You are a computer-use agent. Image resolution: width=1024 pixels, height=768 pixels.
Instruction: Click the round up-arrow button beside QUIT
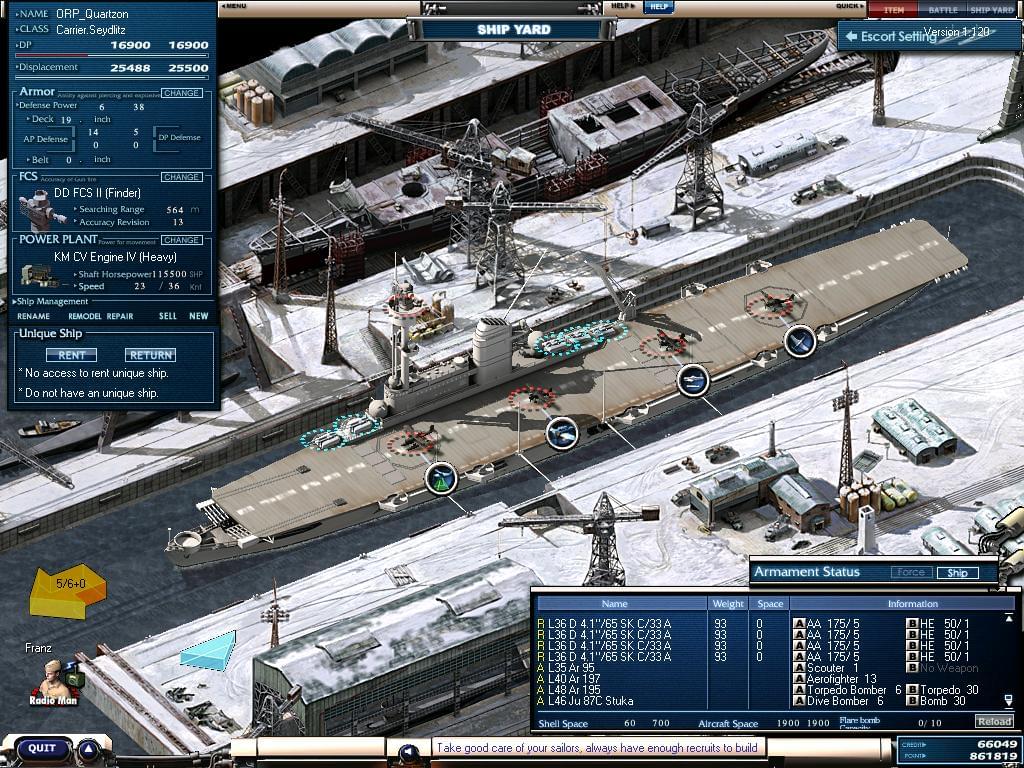click(x=89, y=749)
